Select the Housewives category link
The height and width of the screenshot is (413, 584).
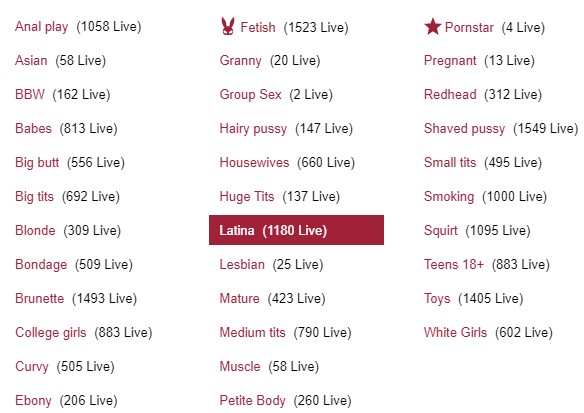(254, 162)
